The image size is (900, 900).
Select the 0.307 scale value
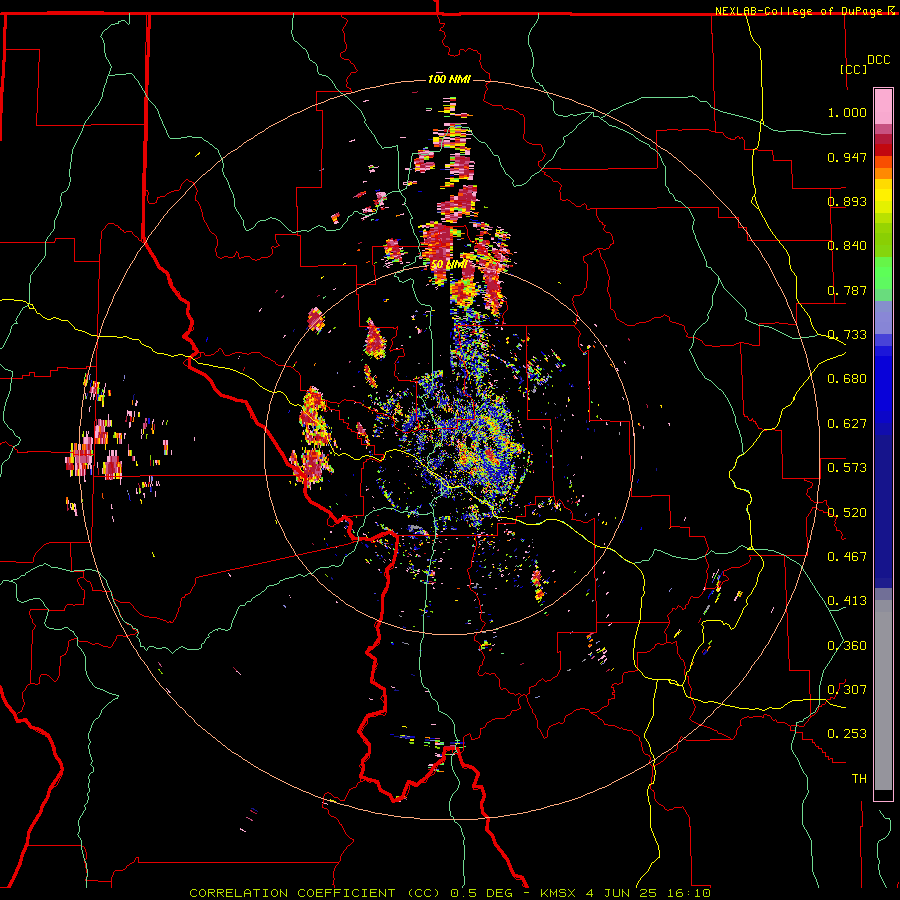coord(847,690)
